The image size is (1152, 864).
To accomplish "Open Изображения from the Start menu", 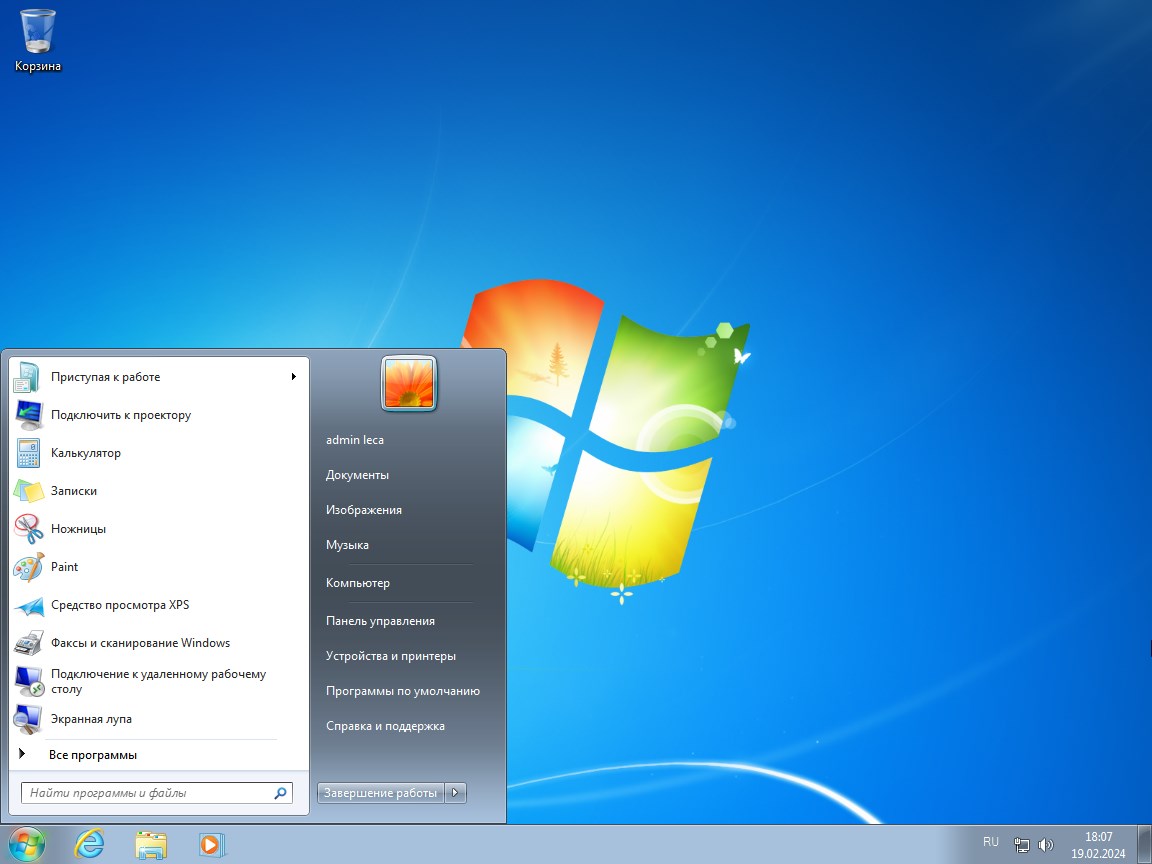I will [x=364, y=510].
